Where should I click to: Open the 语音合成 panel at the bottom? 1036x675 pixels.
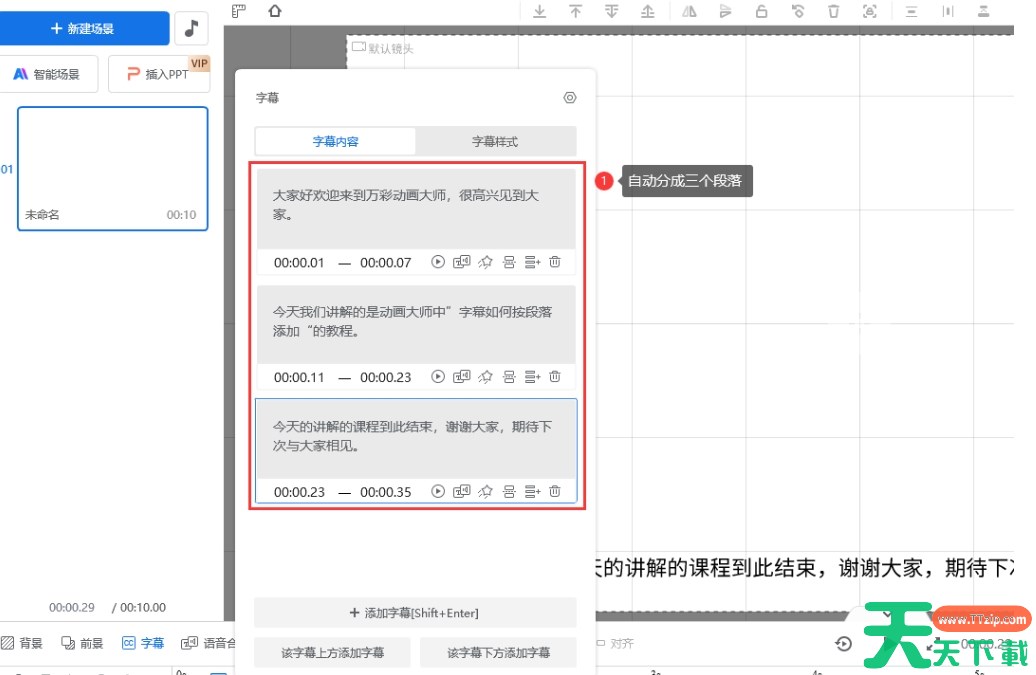click(x=214, y=643)
